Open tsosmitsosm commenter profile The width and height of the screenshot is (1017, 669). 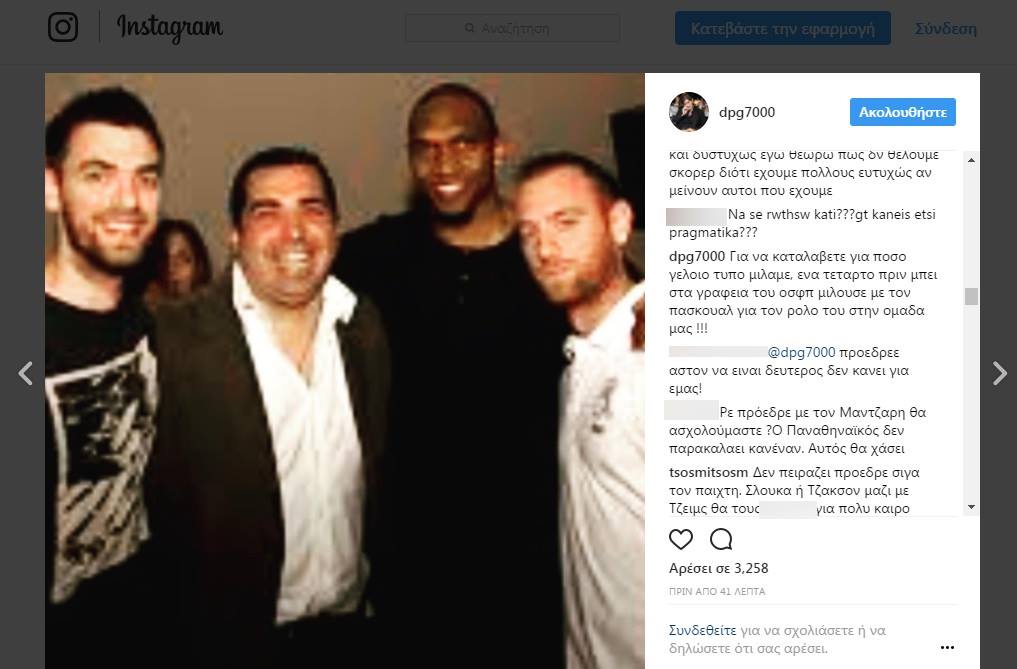pos(708,472)
